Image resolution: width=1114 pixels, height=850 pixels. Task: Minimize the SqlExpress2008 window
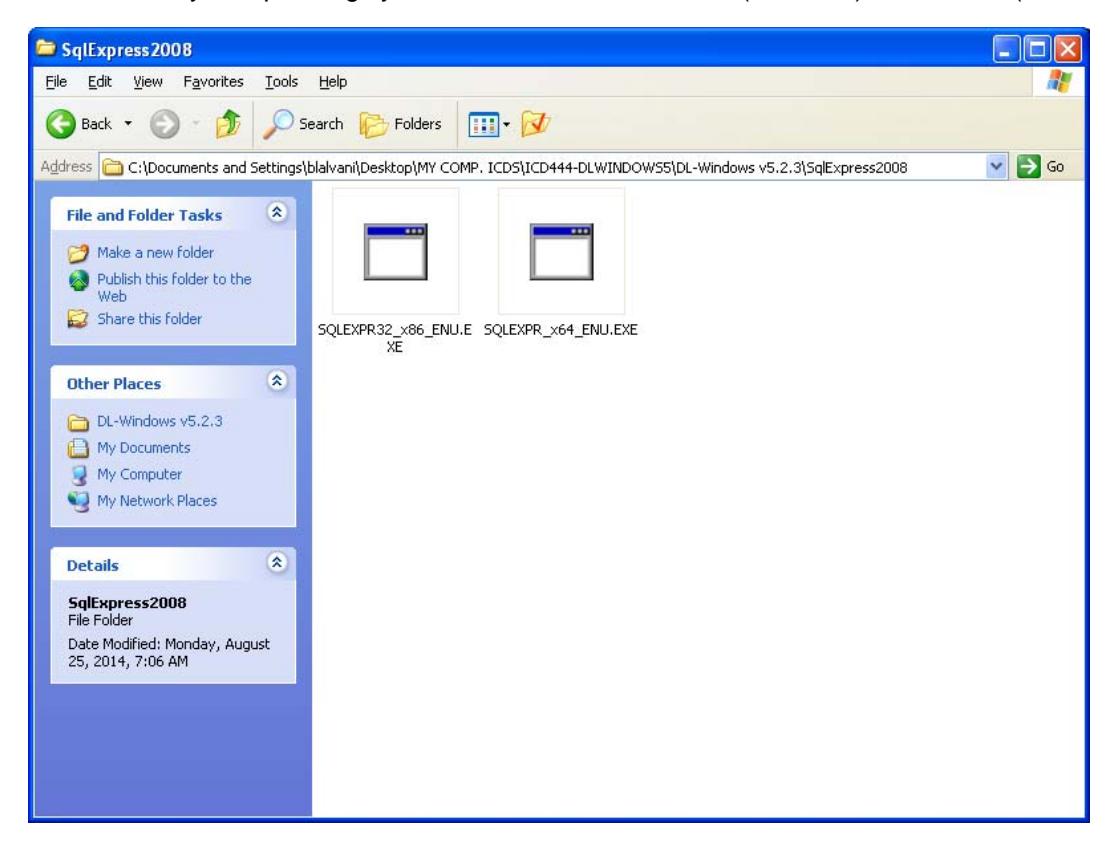[x=1005, y=49]
